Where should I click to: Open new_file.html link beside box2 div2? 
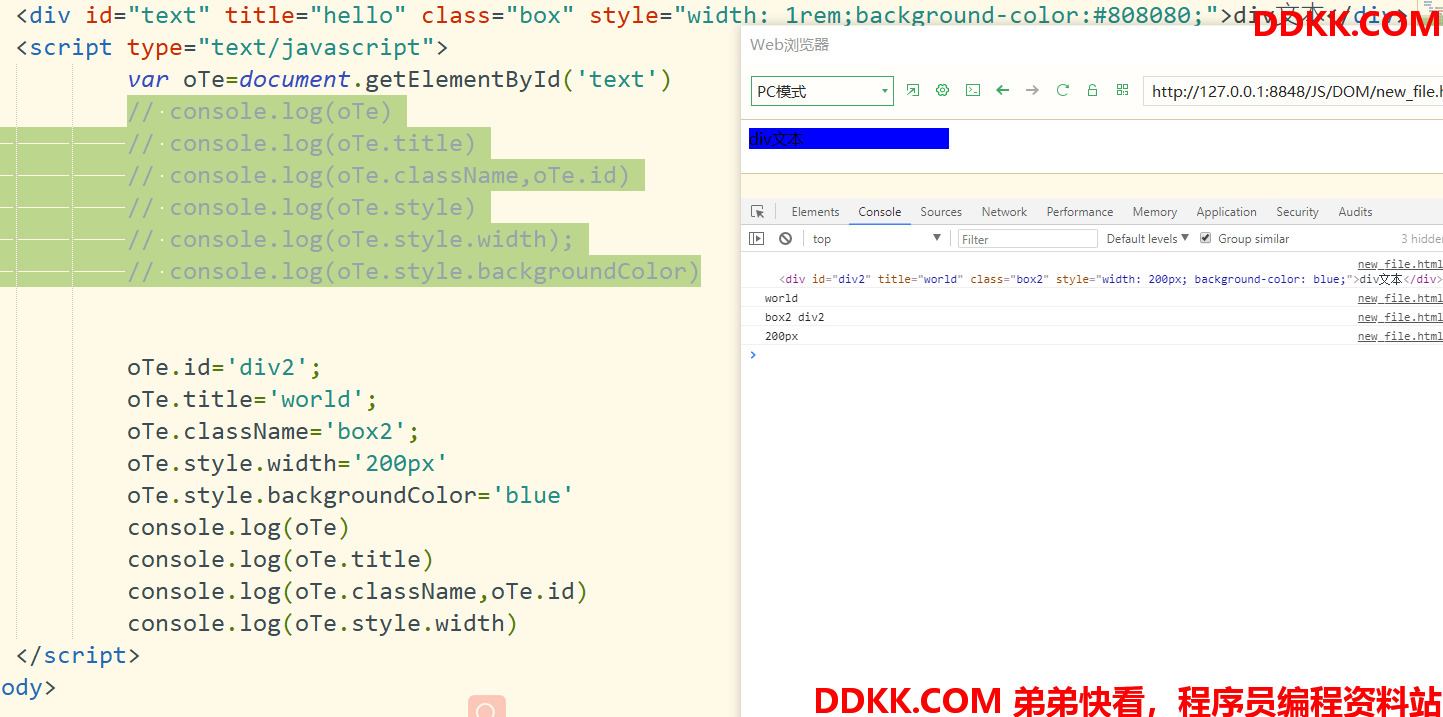click(1400, 317)
